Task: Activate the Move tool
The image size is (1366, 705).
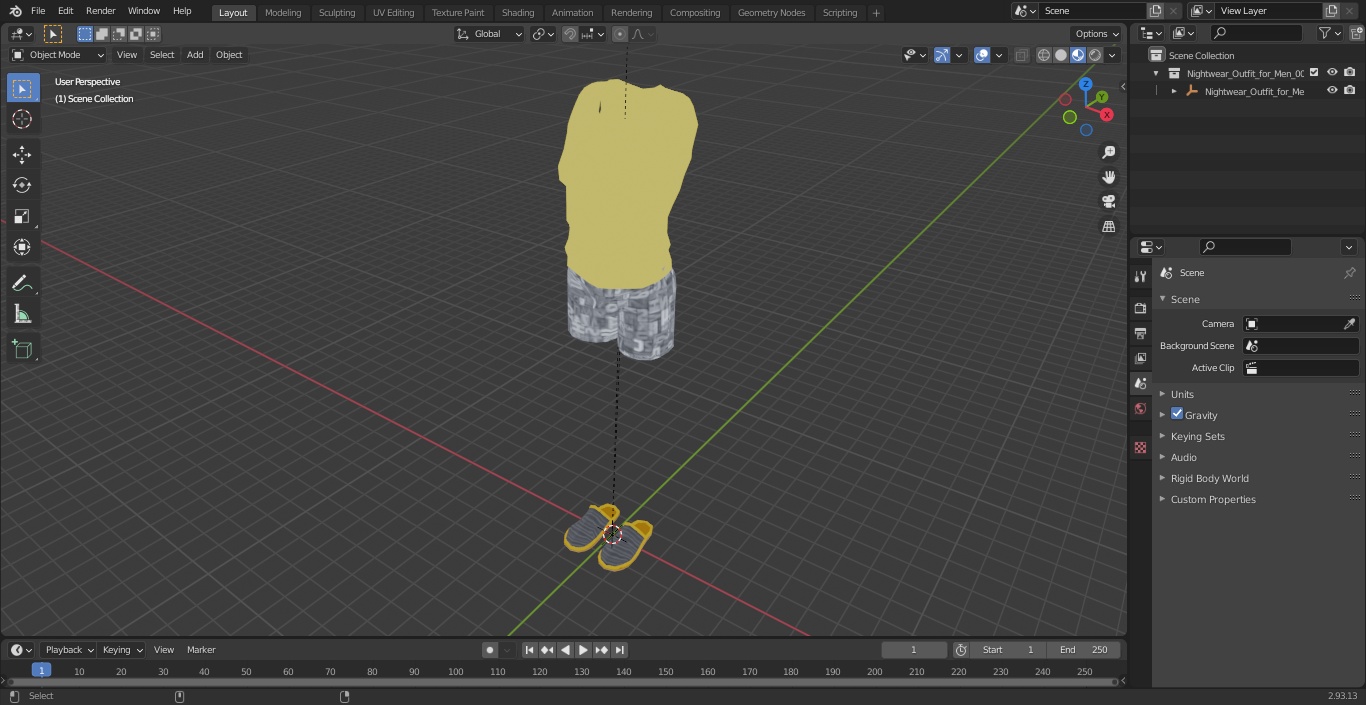Action: click(x=22, y=155)
